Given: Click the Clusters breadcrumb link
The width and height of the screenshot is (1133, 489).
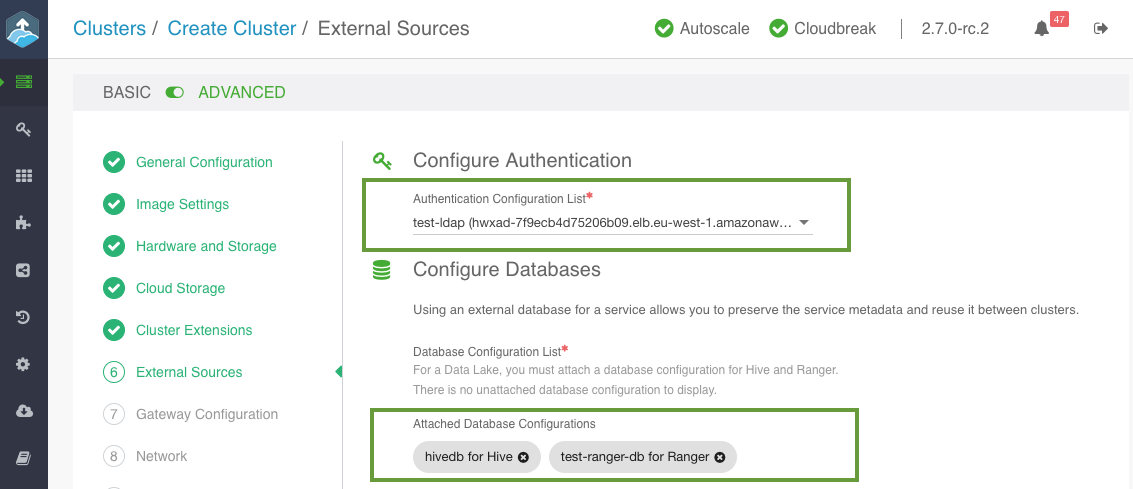Looking at the screenshot, I should pyautogui.click(x=109, y=29).
